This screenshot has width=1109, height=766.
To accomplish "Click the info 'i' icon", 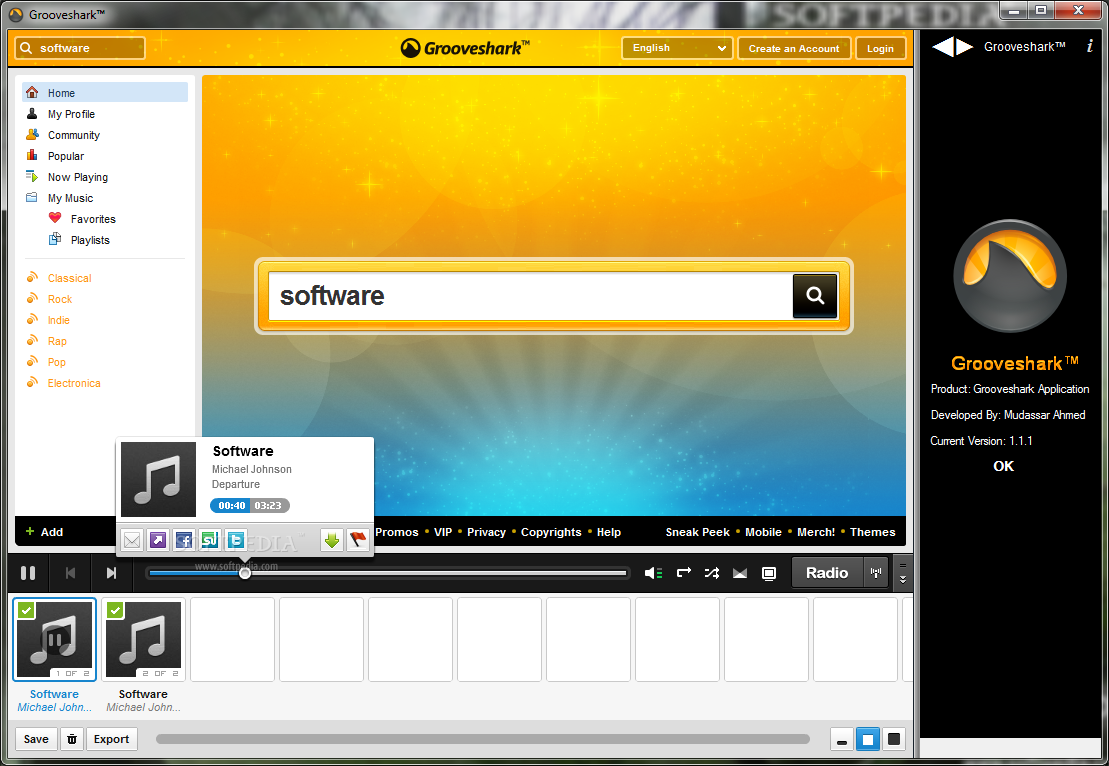I will (x=1089, y=47).
